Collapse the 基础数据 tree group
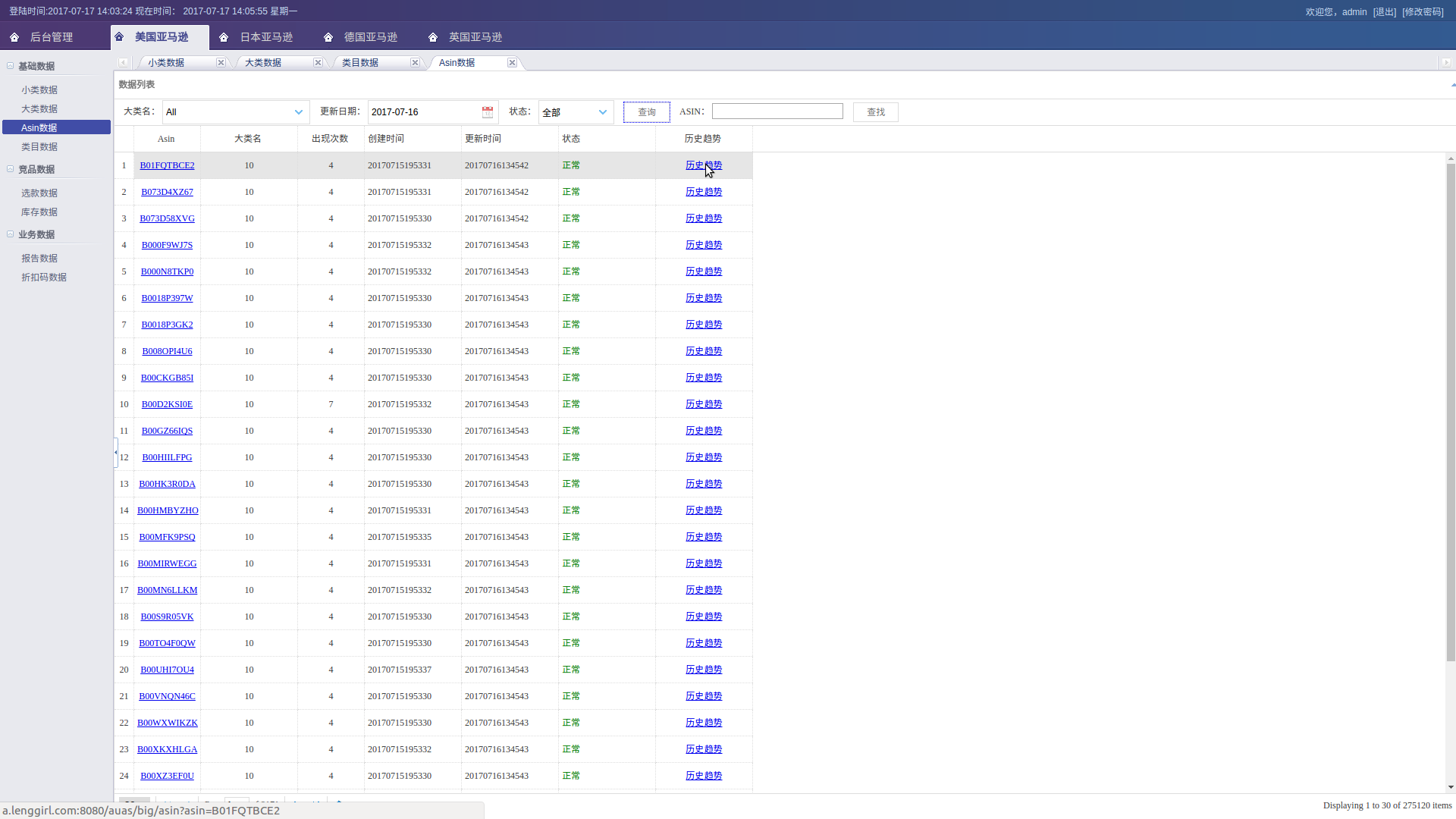This screenshot has height=819, width=1456. [11, 66]
